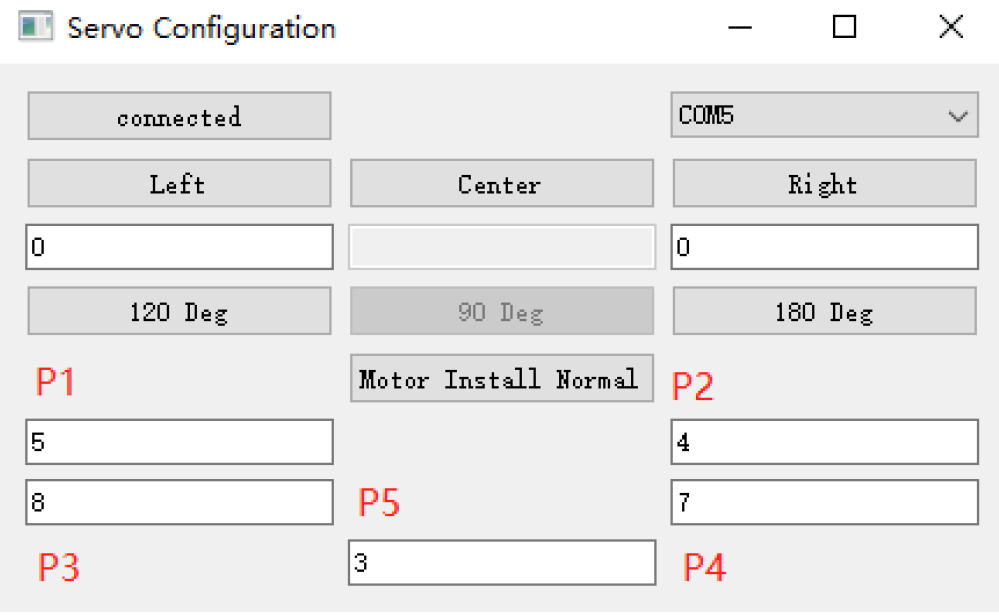Screen dimensions: 999x615
Task: Minimize the Servo Configuration window
Action: pyautogui.click(x=740, y=27)
